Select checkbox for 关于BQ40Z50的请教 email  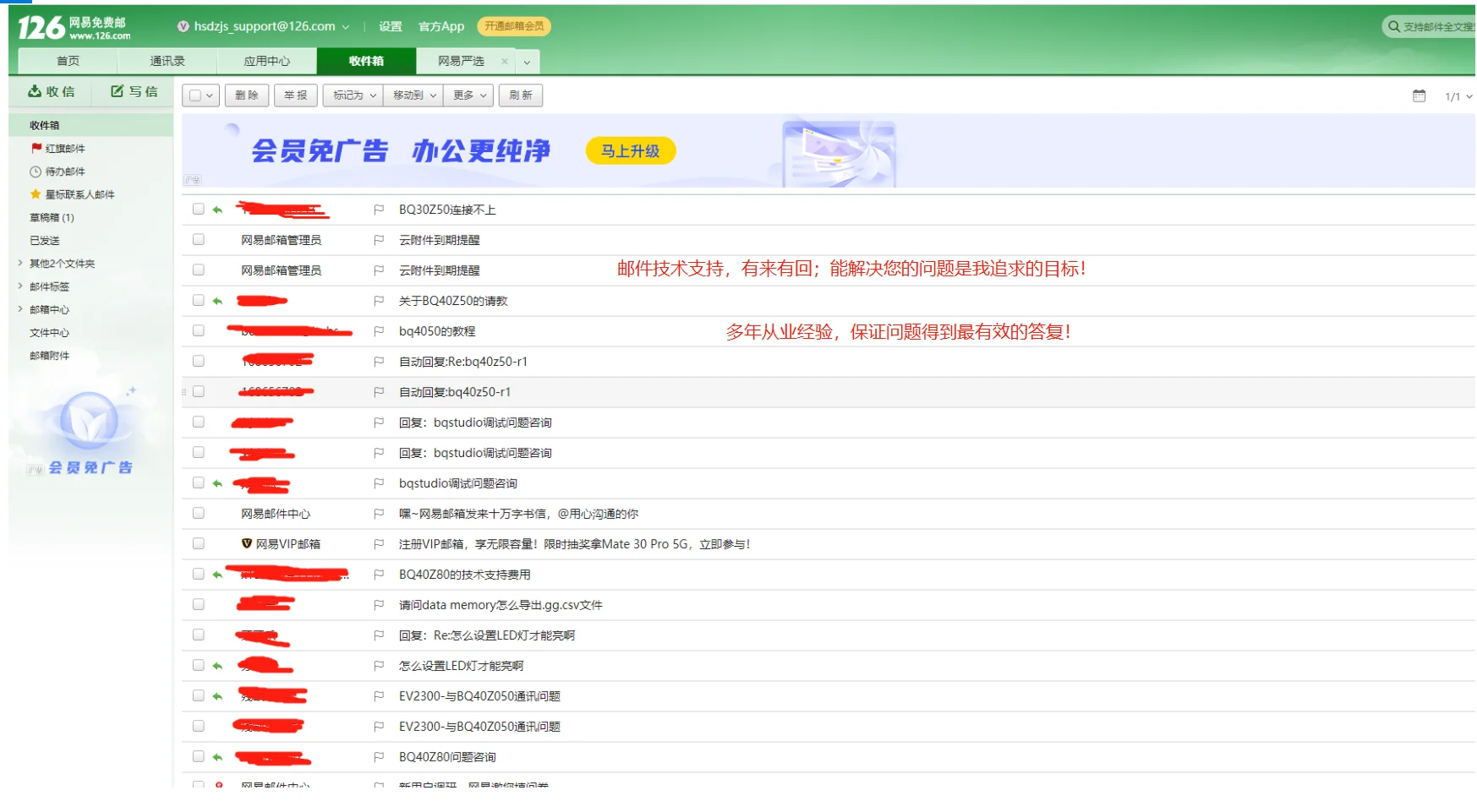tap(199, 300)
